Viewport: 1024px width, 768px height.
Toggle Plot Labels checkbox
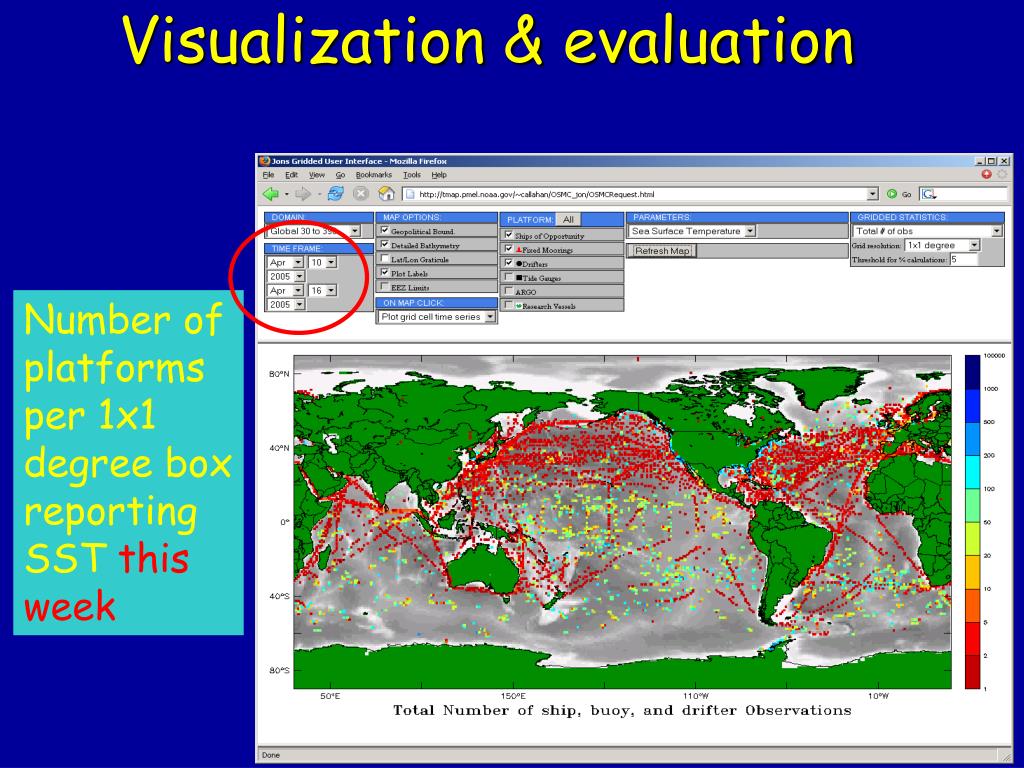tap(385, 272)
